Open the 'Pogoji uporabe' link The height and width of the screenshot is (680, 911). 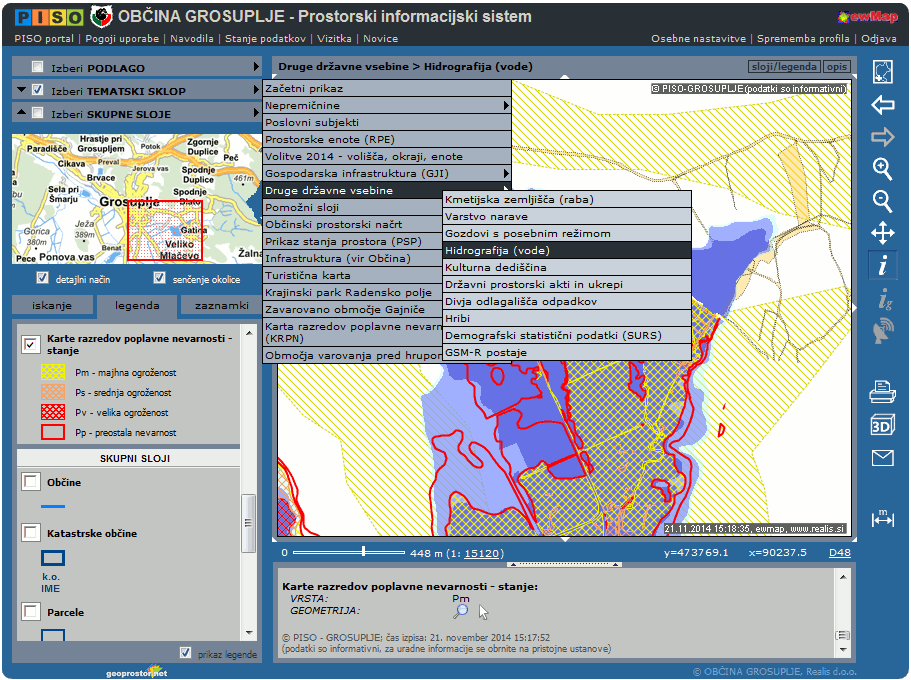click(122, 39)
